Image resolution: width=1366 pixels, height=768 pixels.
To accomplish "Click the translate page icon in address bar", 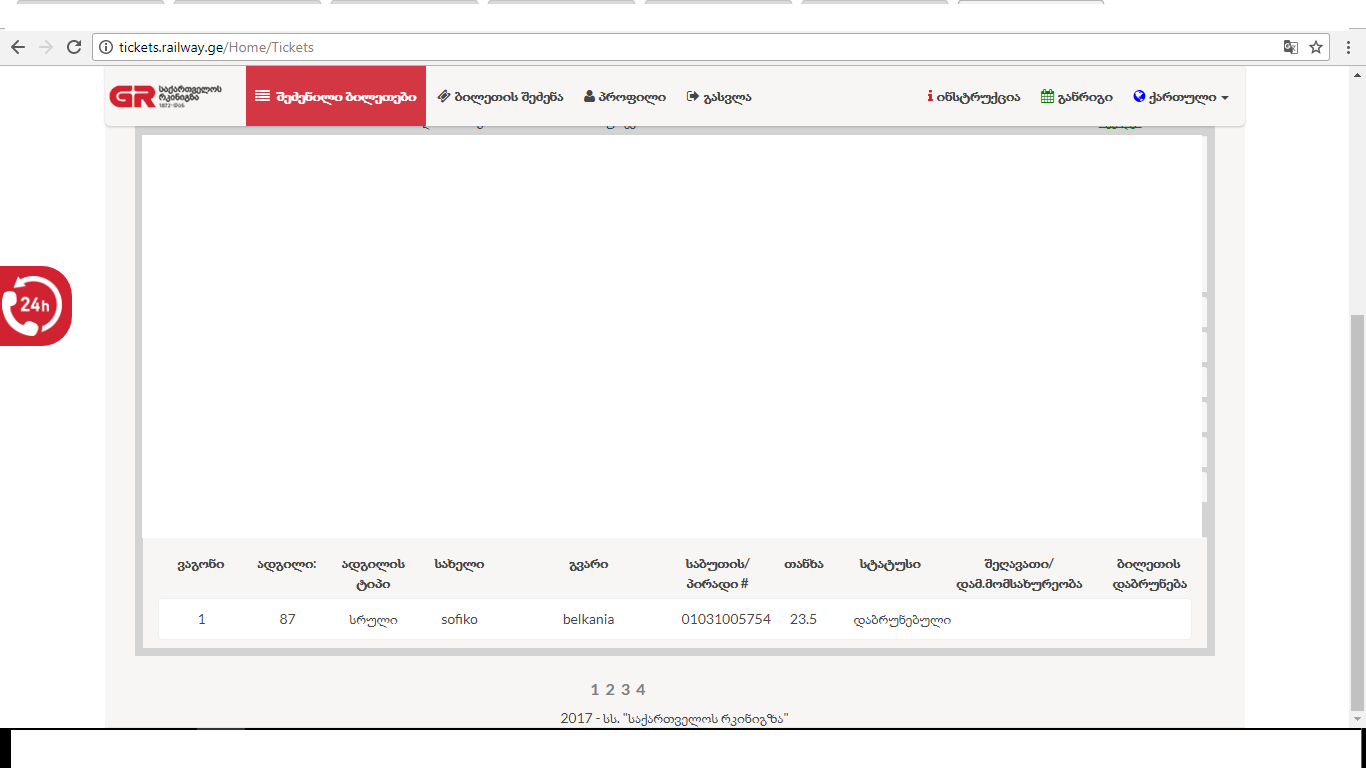I will (1291, 47).
